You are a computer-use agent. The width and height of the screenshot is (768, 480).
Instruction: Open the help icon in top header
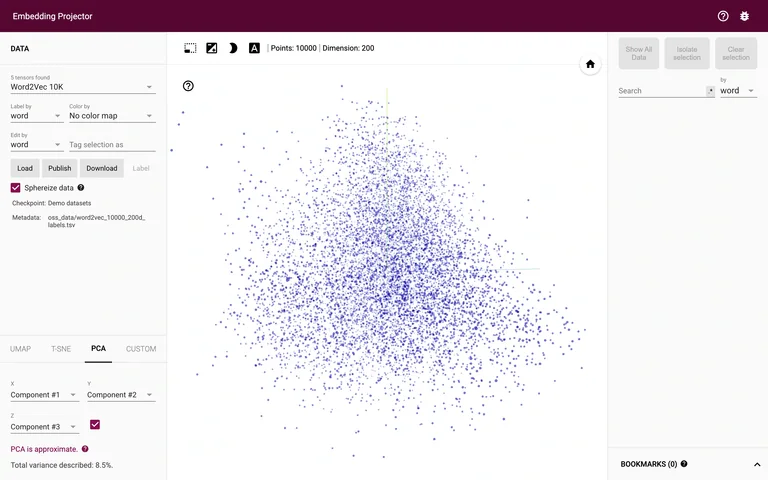click(722, 16)
